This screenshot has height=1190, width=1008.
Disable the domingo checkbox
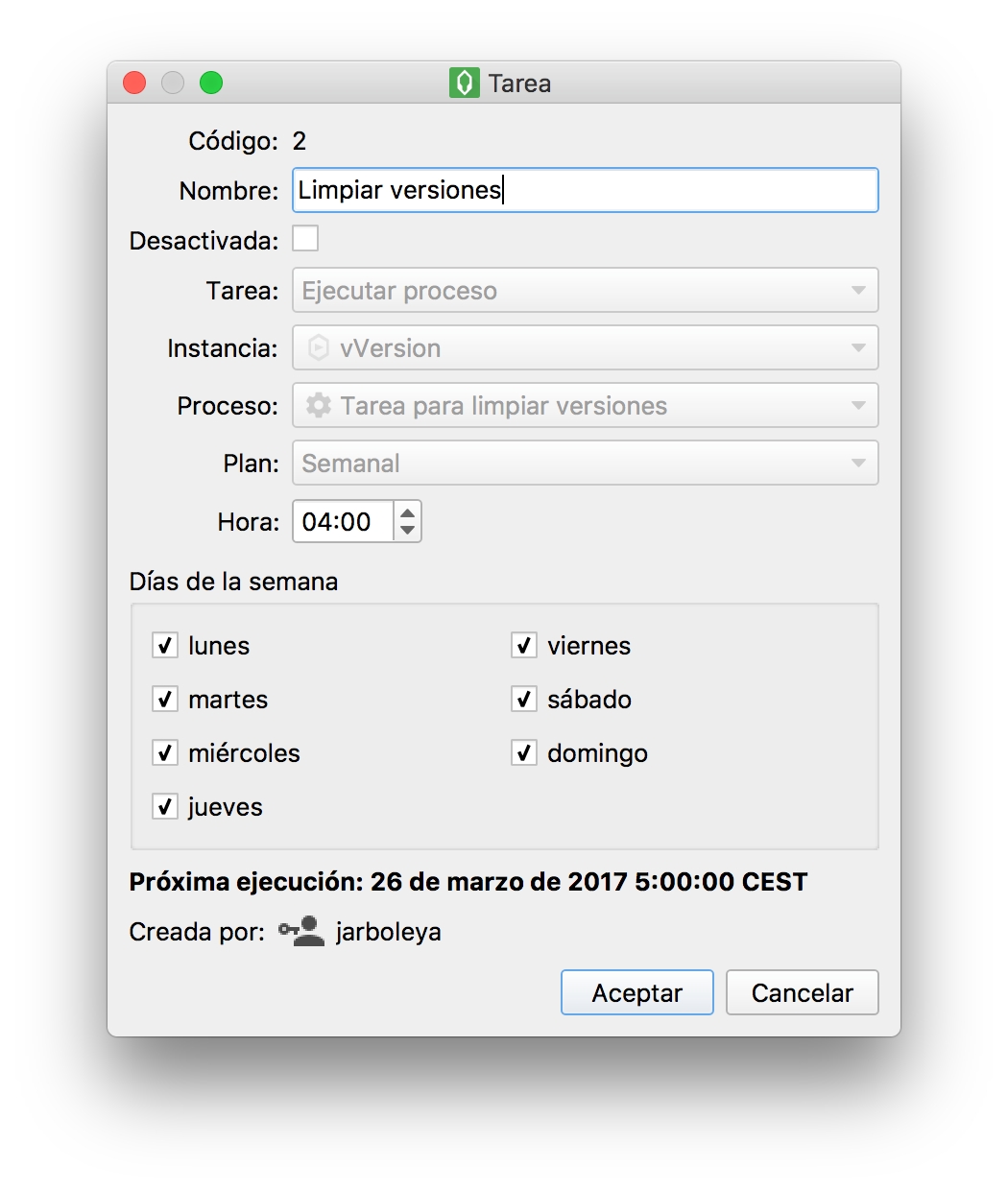524,753
